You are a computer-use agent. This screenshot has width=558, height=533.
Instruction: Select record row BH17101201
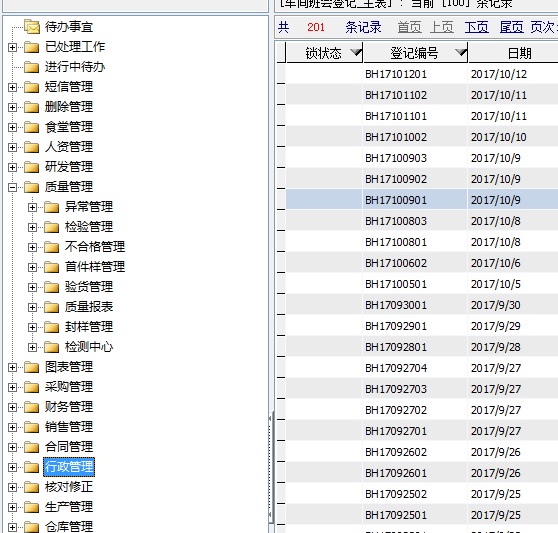point(422,74)
